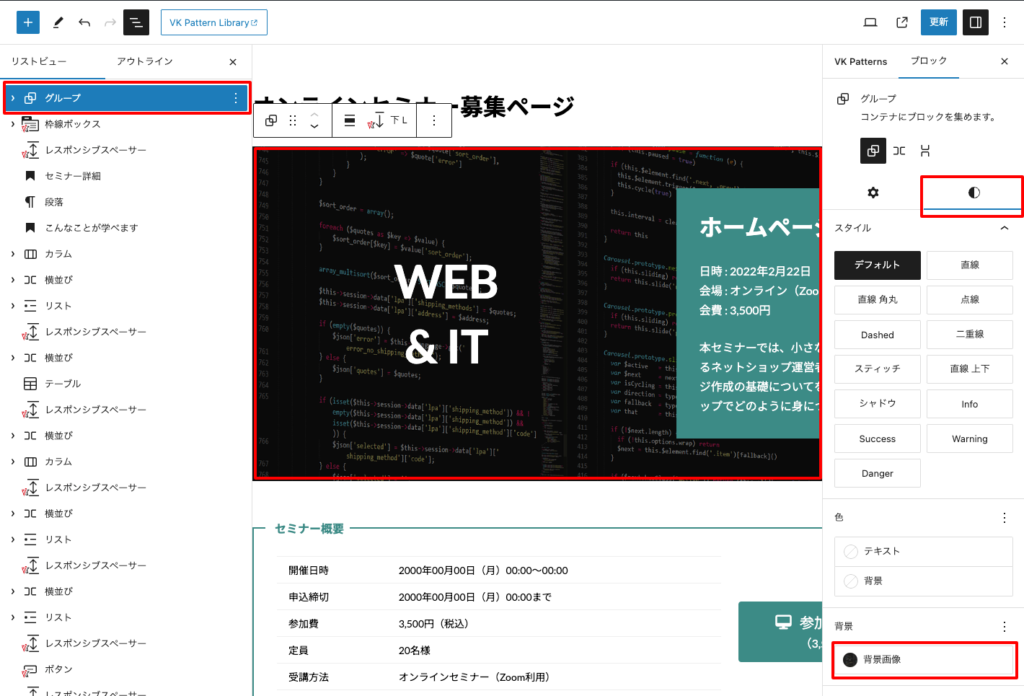Toggle the document overview list view button

point(136,22)
